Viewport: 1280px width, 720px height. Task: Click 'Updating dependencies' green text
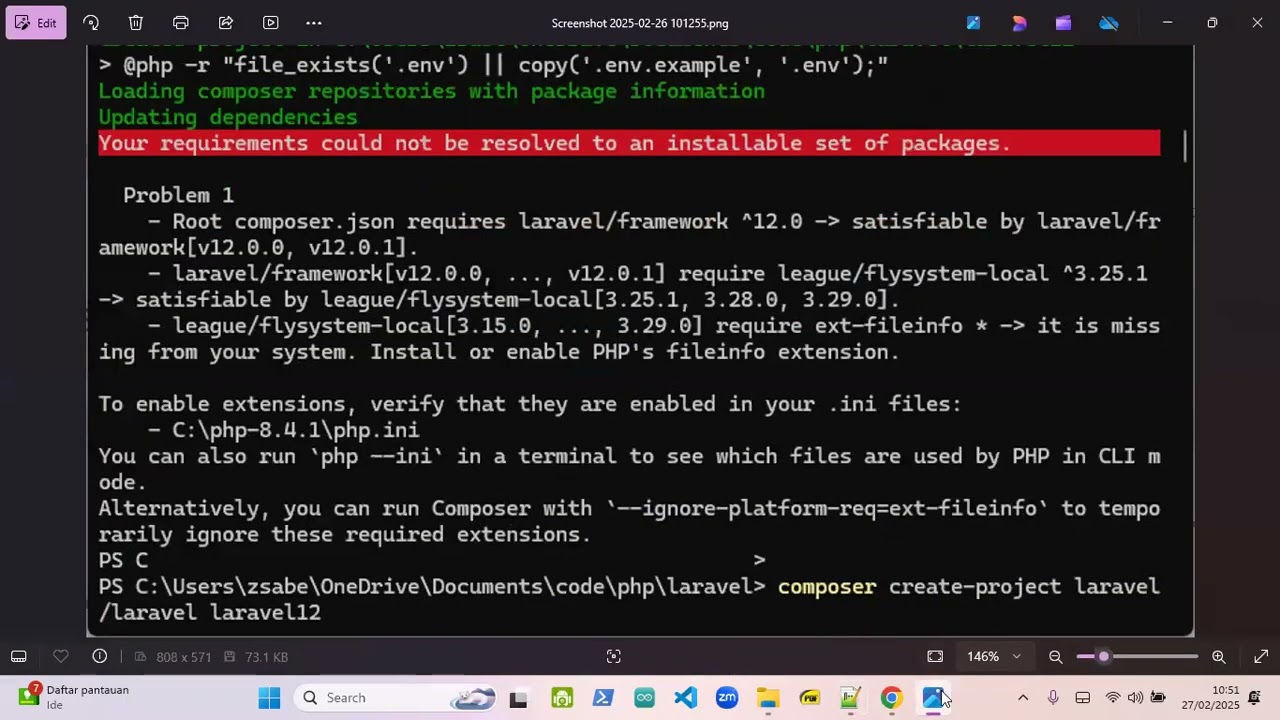click(x=227, y=117)
